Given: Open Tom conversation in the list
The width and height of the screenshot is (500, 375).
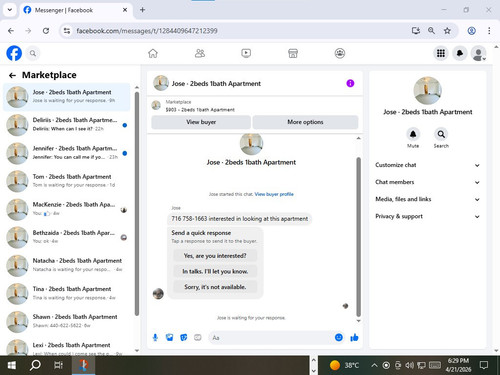Looking at the screenshot, I should click(67, 181).
